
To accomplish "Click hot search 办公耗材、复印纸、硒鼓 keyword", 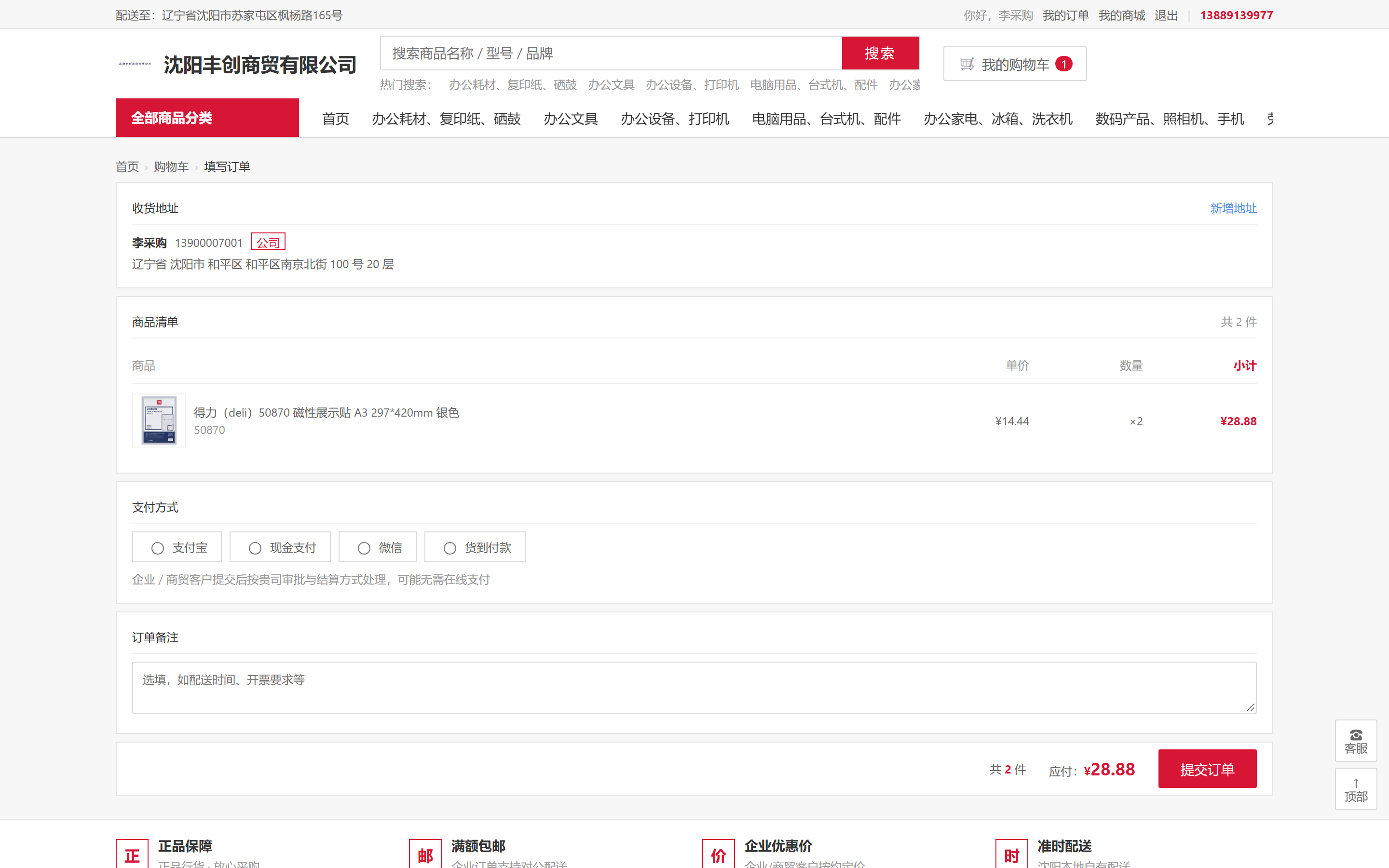I will (513, 85).
